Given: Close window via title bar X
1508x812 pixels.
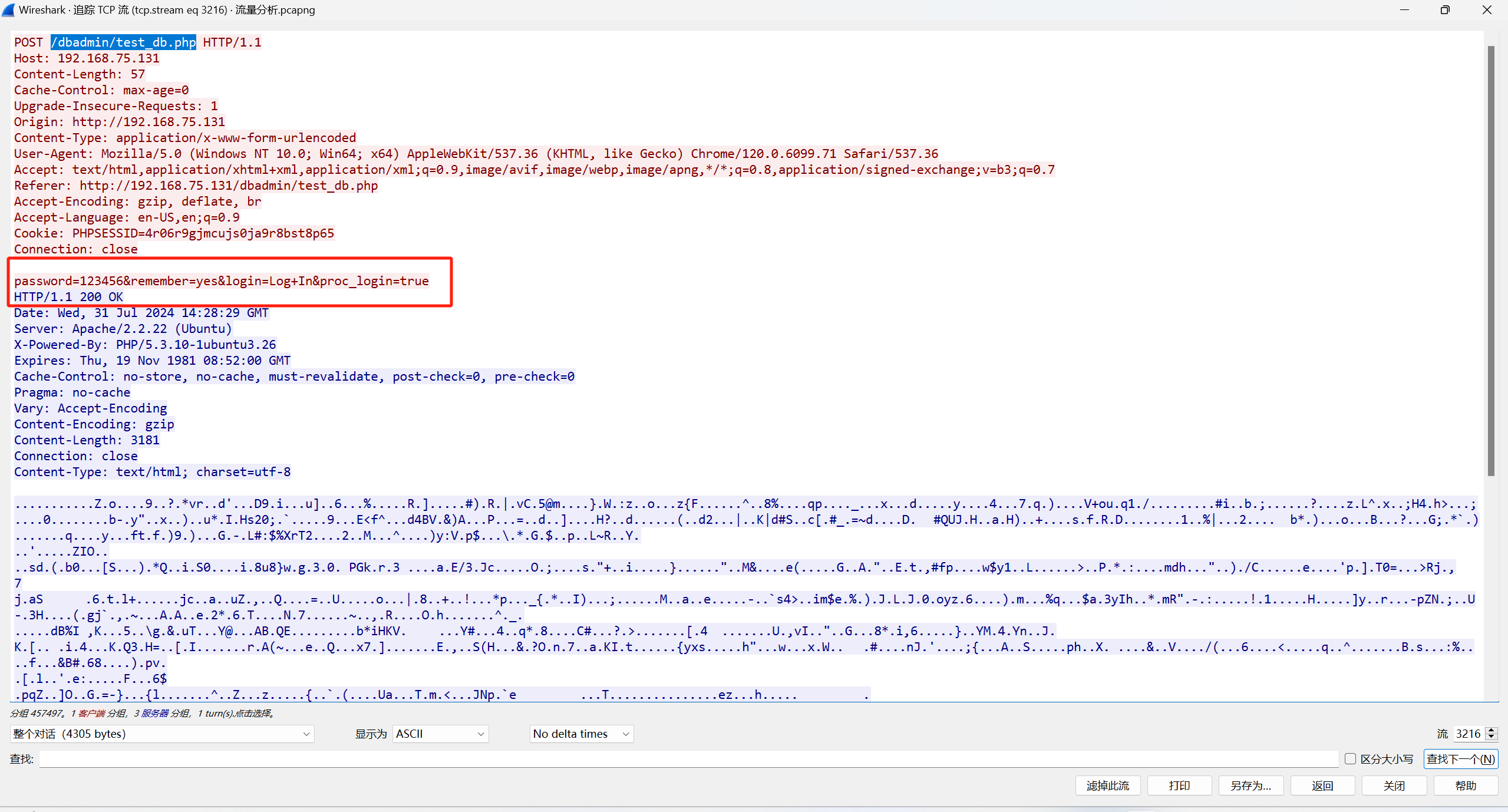Looking at the screenshot, I should point(1486,10).
